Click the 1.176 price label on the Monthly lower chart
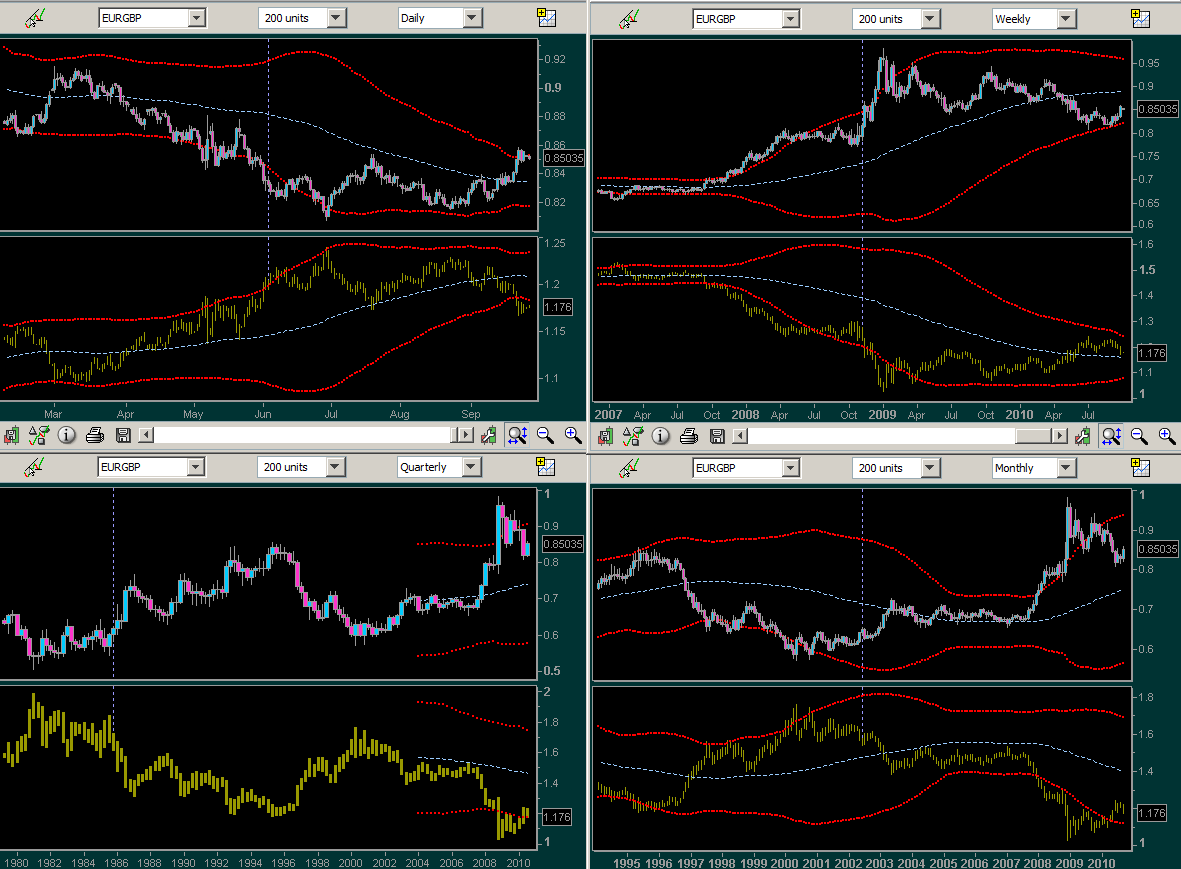The width and height of the screenshot is (1181, 869). click(x=1152, y=813)
